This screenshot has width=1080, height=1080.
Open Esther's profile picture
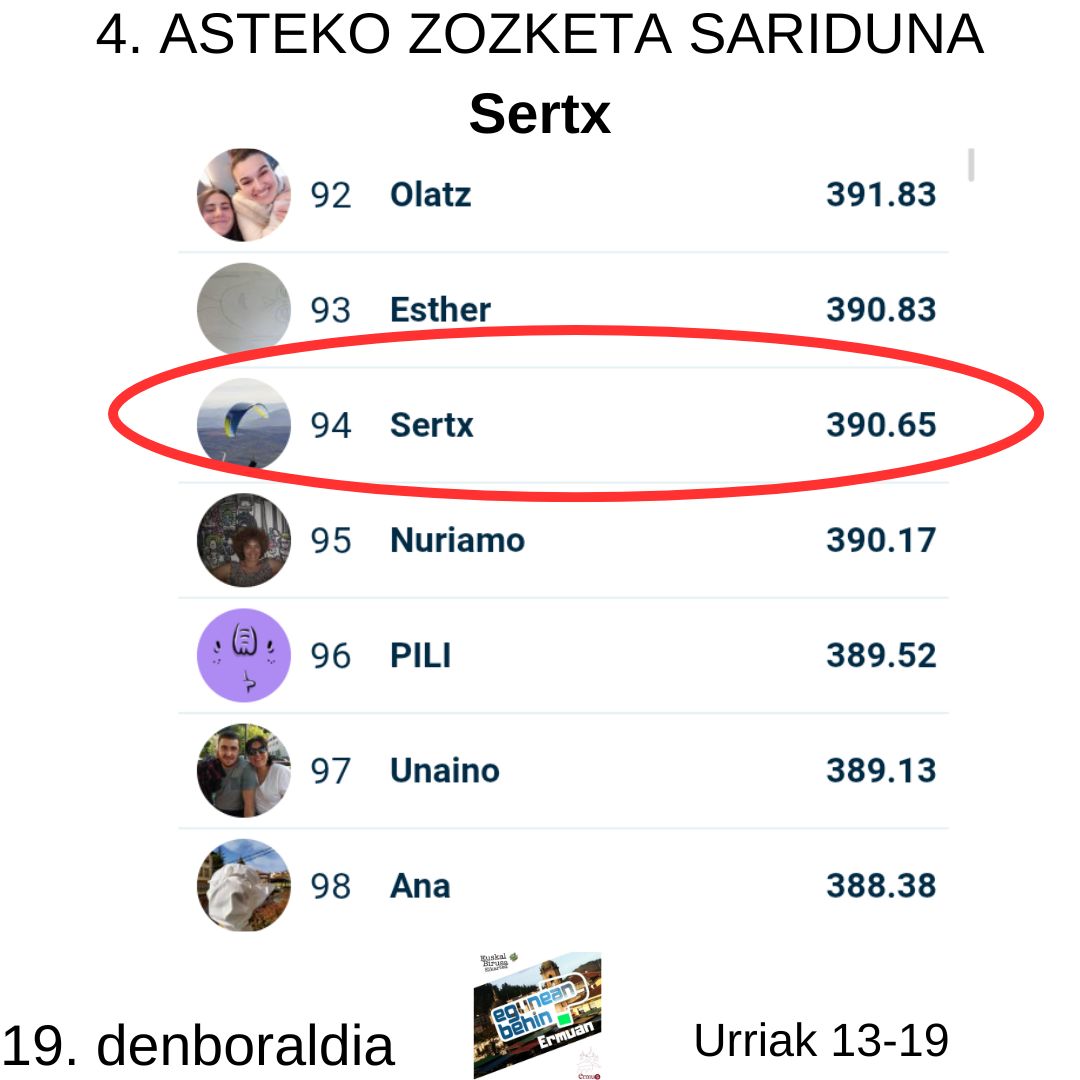tap(243, 310)
